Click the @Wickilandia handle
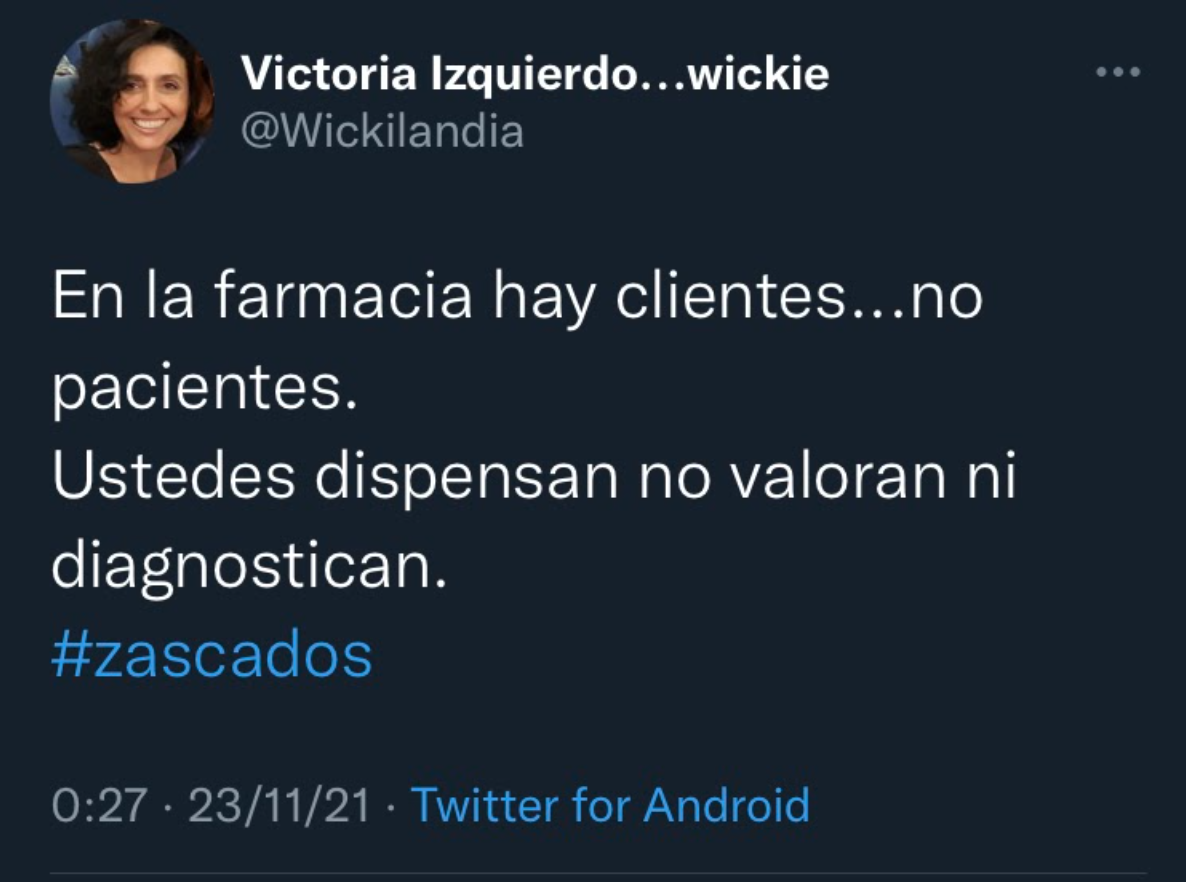The image size is (1186, 884). click(382, 131)
